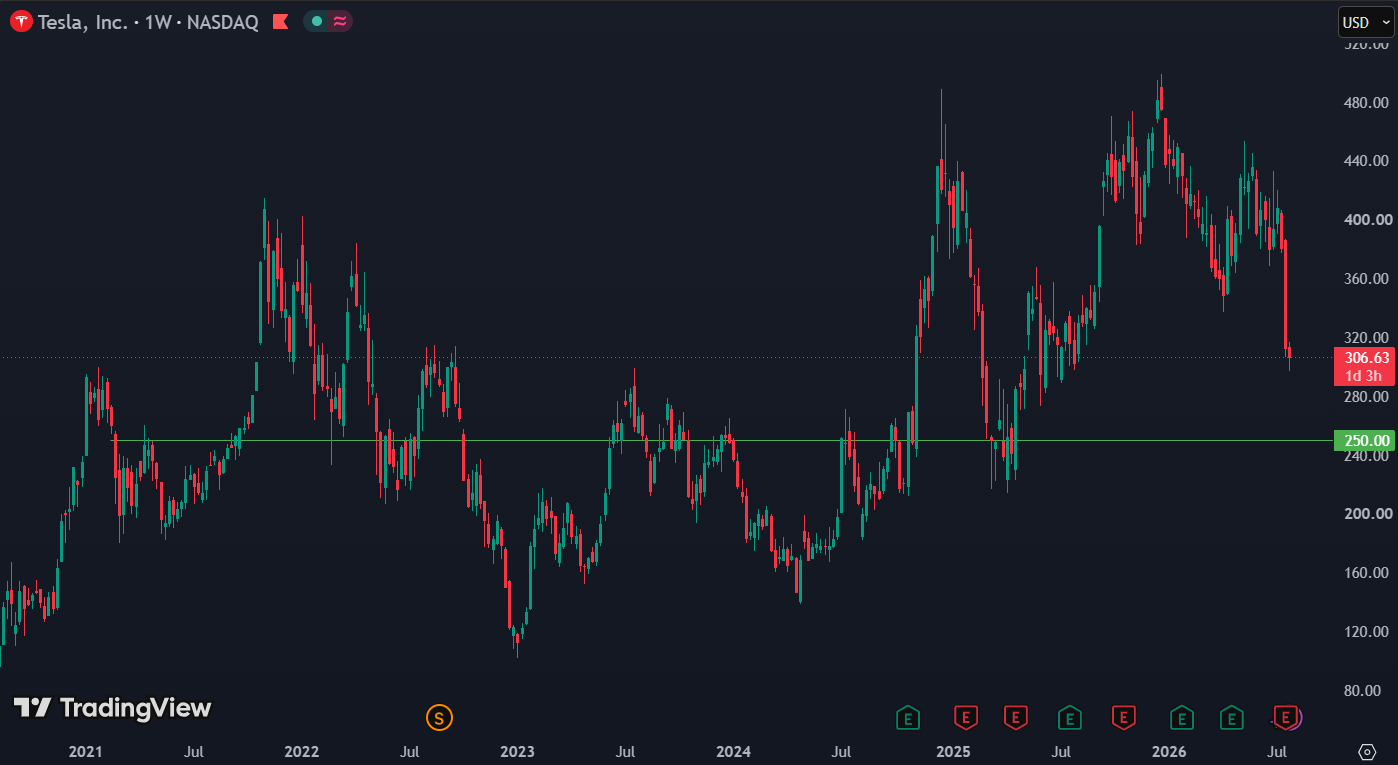Select the green horizontal line at 250
The height and width of the screenshot is (765, 1398).
[x=720, y=440]
